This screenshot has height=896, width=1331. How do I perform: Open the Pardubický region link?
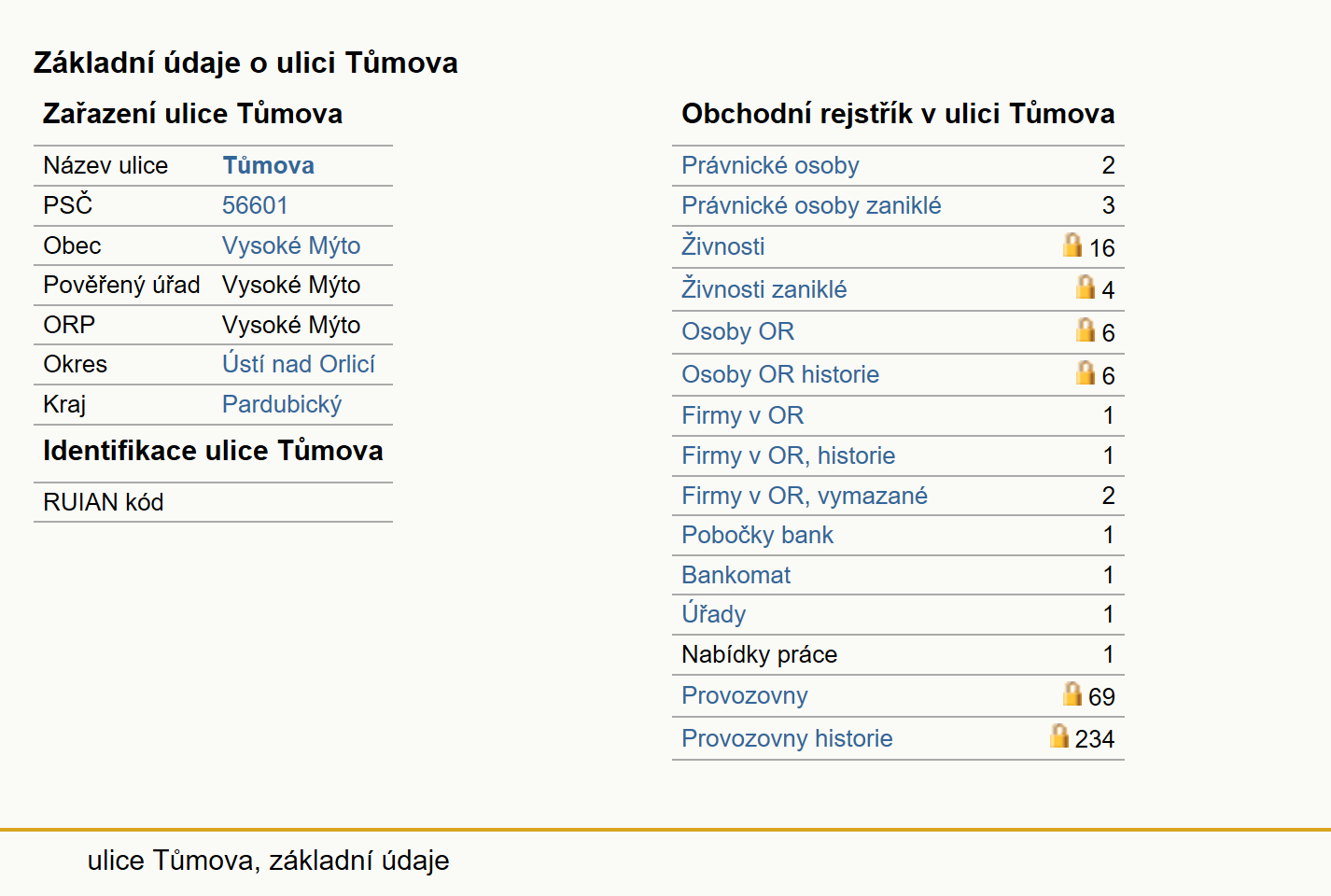[282, 404]
